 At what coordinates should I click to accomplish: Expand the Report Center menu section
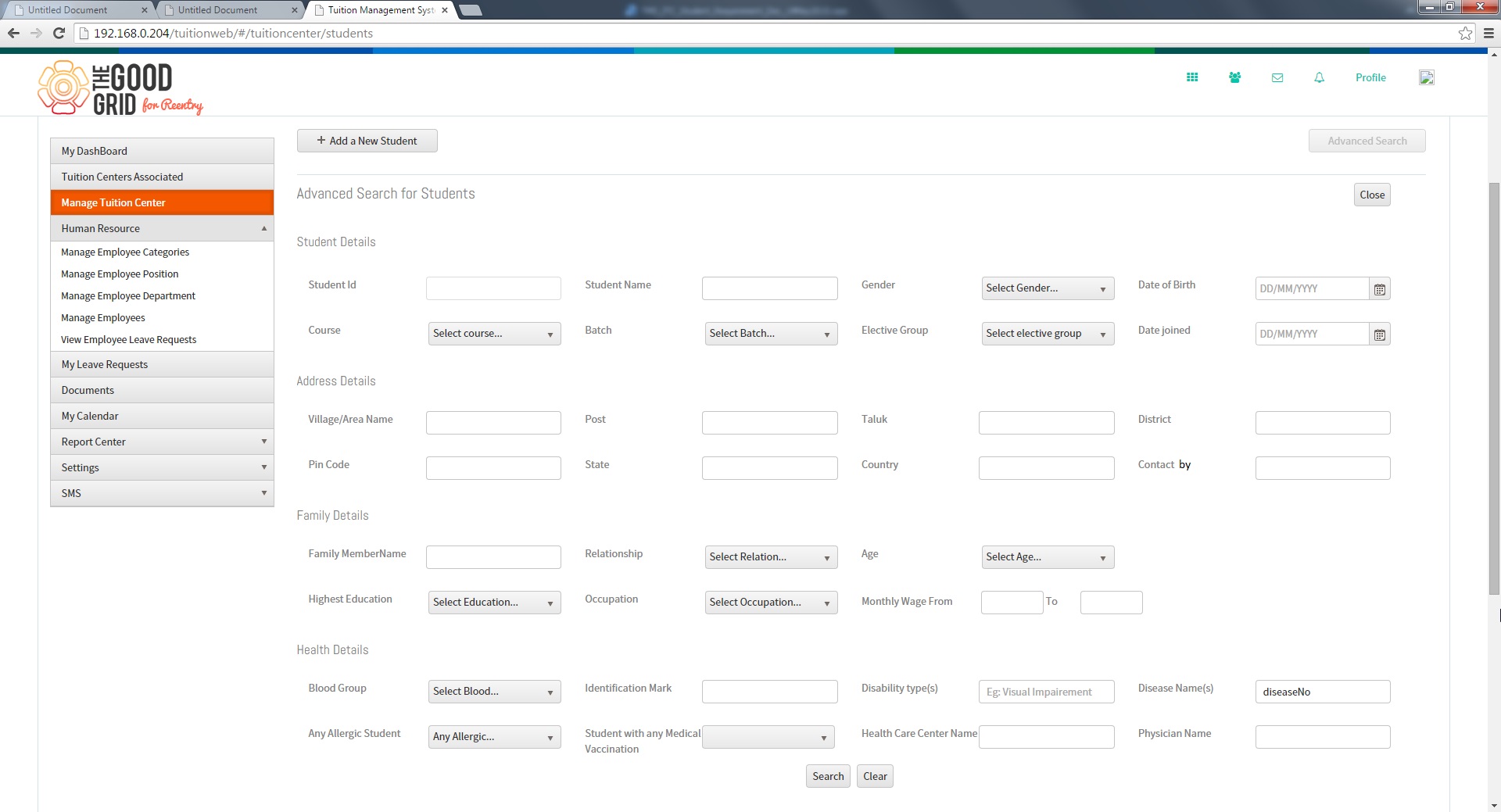click(162, 442)
